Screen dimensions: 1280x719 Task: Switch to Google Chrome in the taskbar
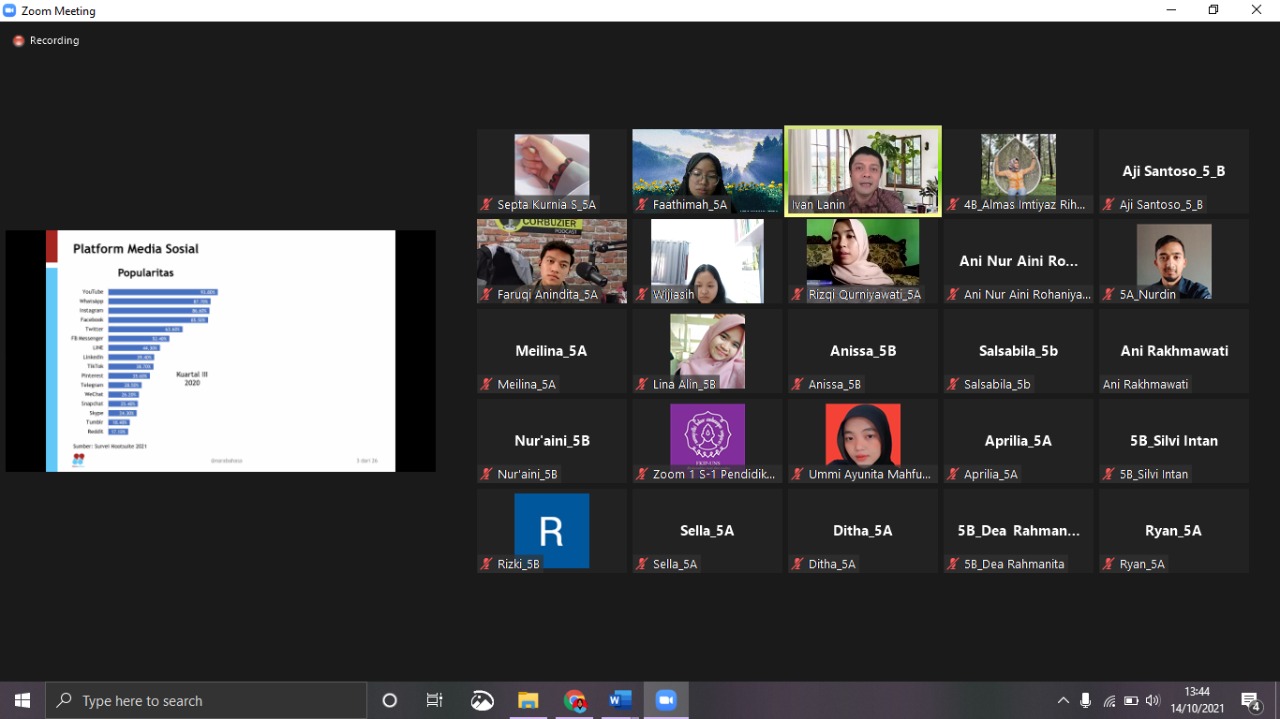(x=574, y=700)
